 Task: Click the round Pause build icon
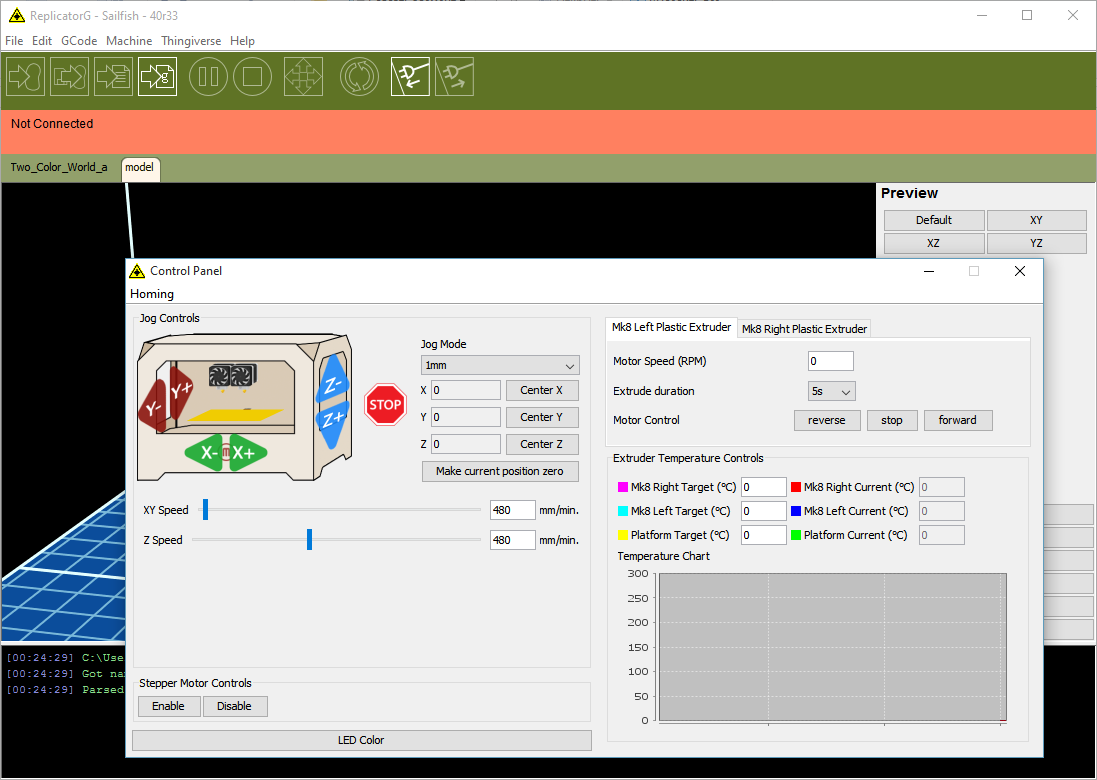pyautogui.click(x=208, y=76)
